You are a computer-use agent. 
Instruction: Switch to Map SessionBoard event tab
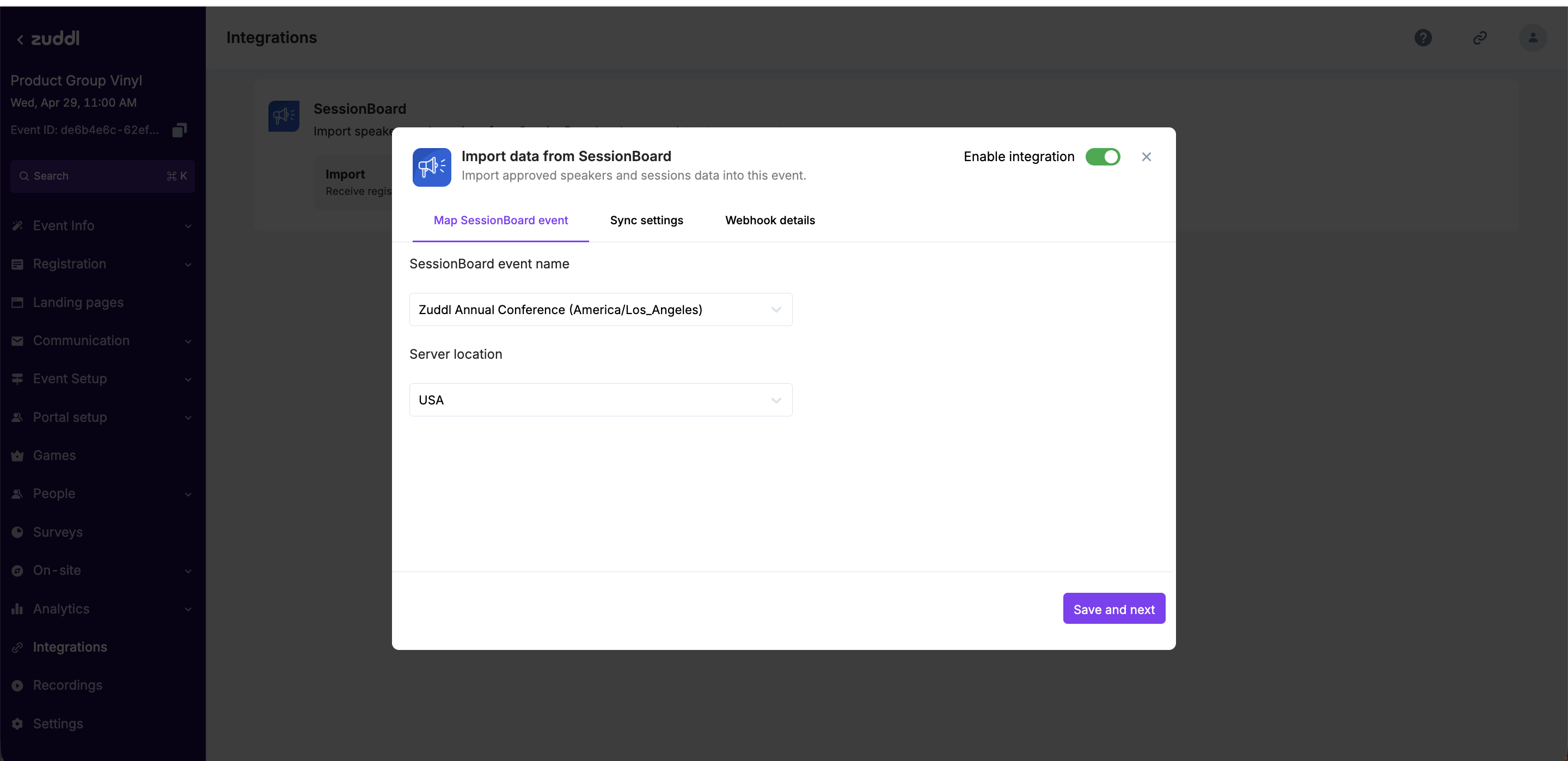(500, 220)
